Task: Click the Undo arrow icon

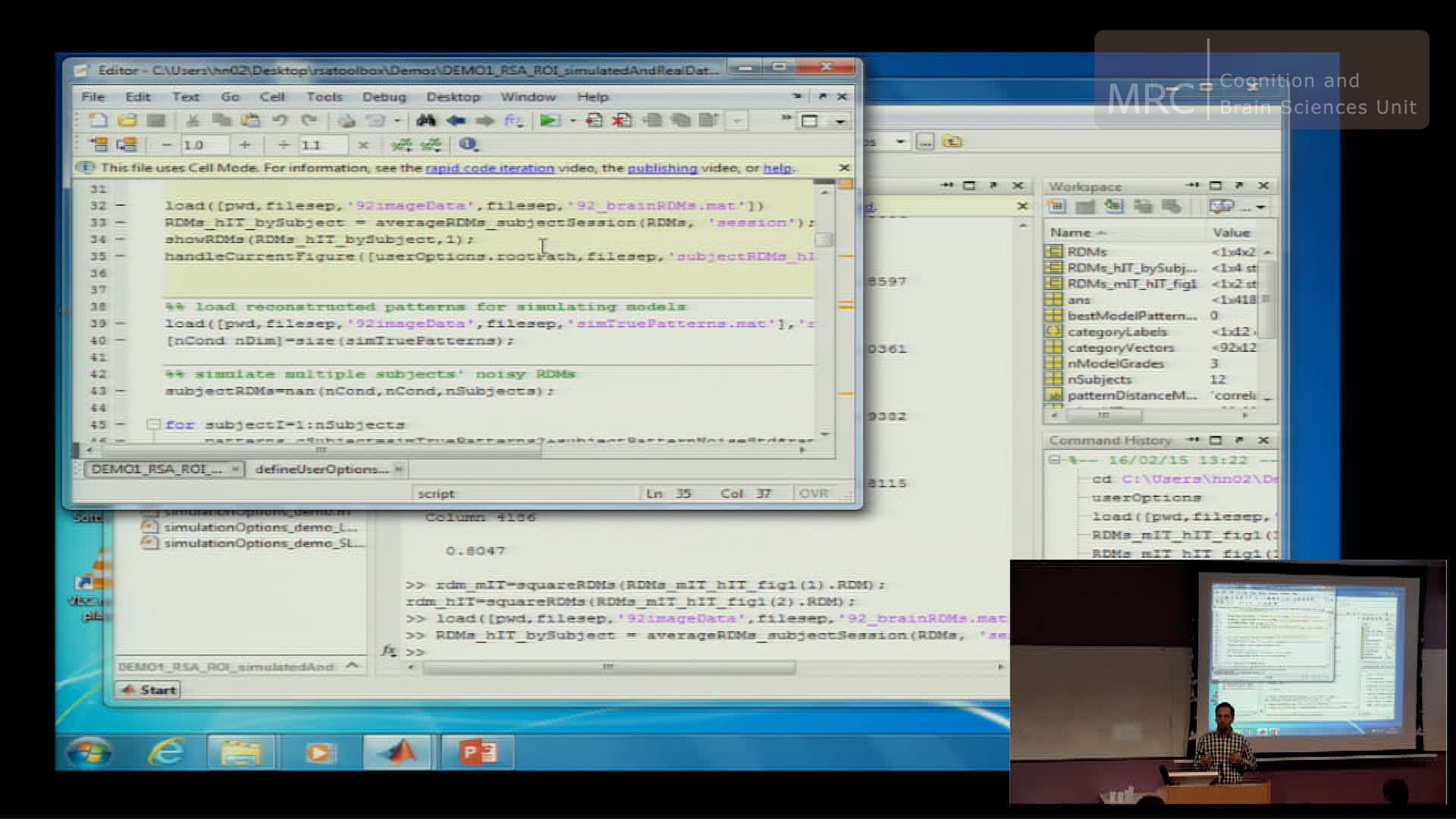Action: (280, 121)
